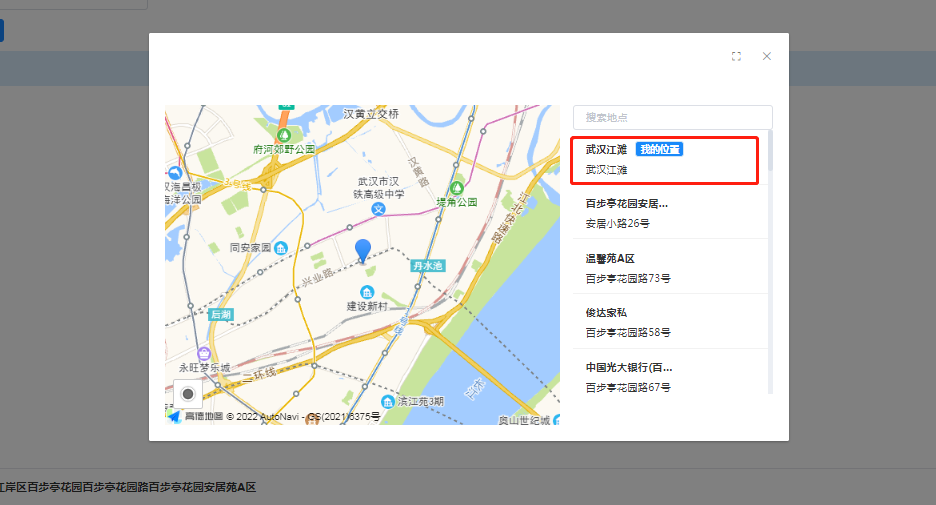
Task: Click the 府河郊野公园 park icon
Action: pos(284,133)
